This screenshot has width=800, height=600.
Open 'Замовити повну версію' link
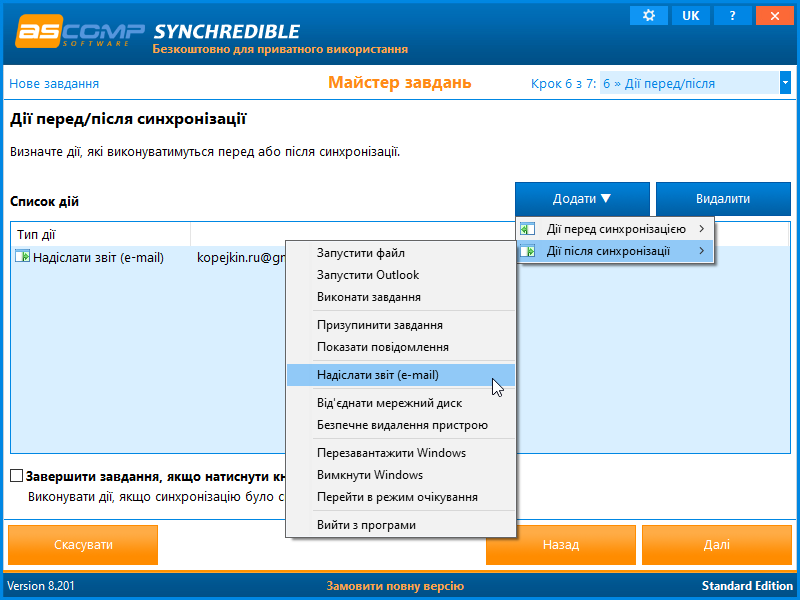(x=395, y=586)
